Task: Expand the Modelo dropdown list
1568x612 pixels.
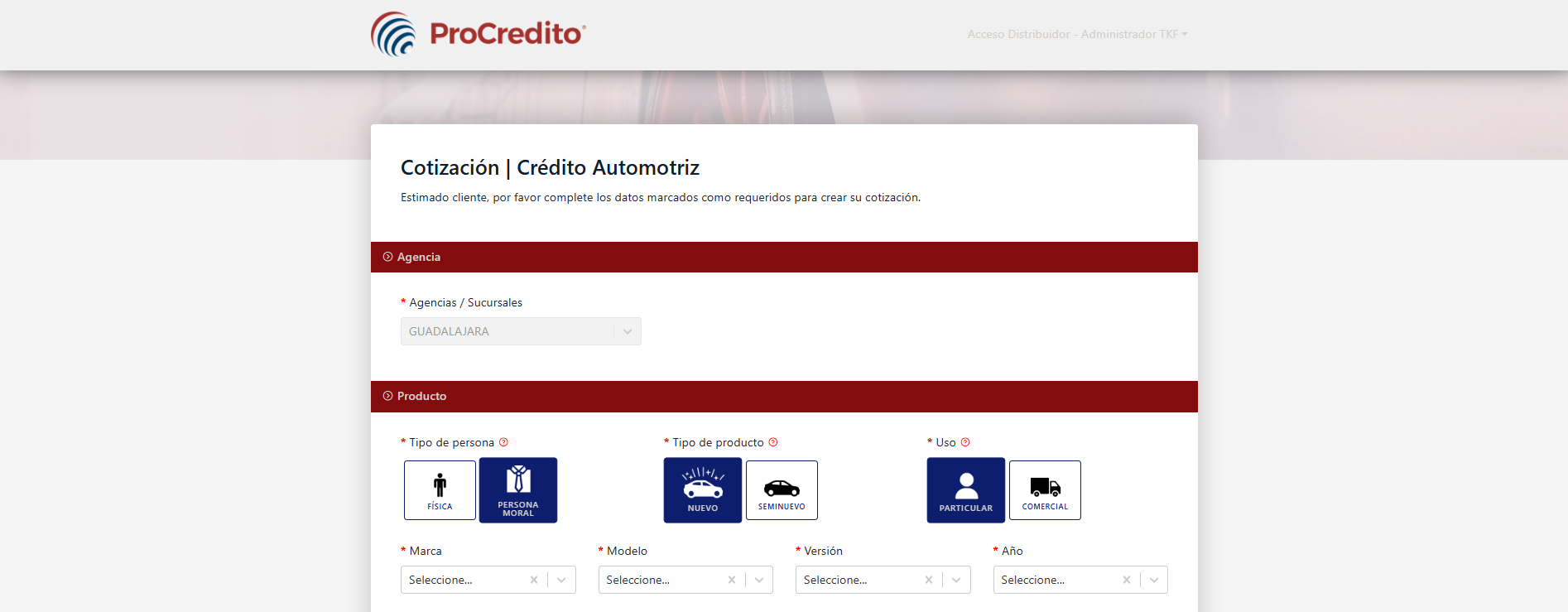Action: pyautogui.click(x=759, y=580)
